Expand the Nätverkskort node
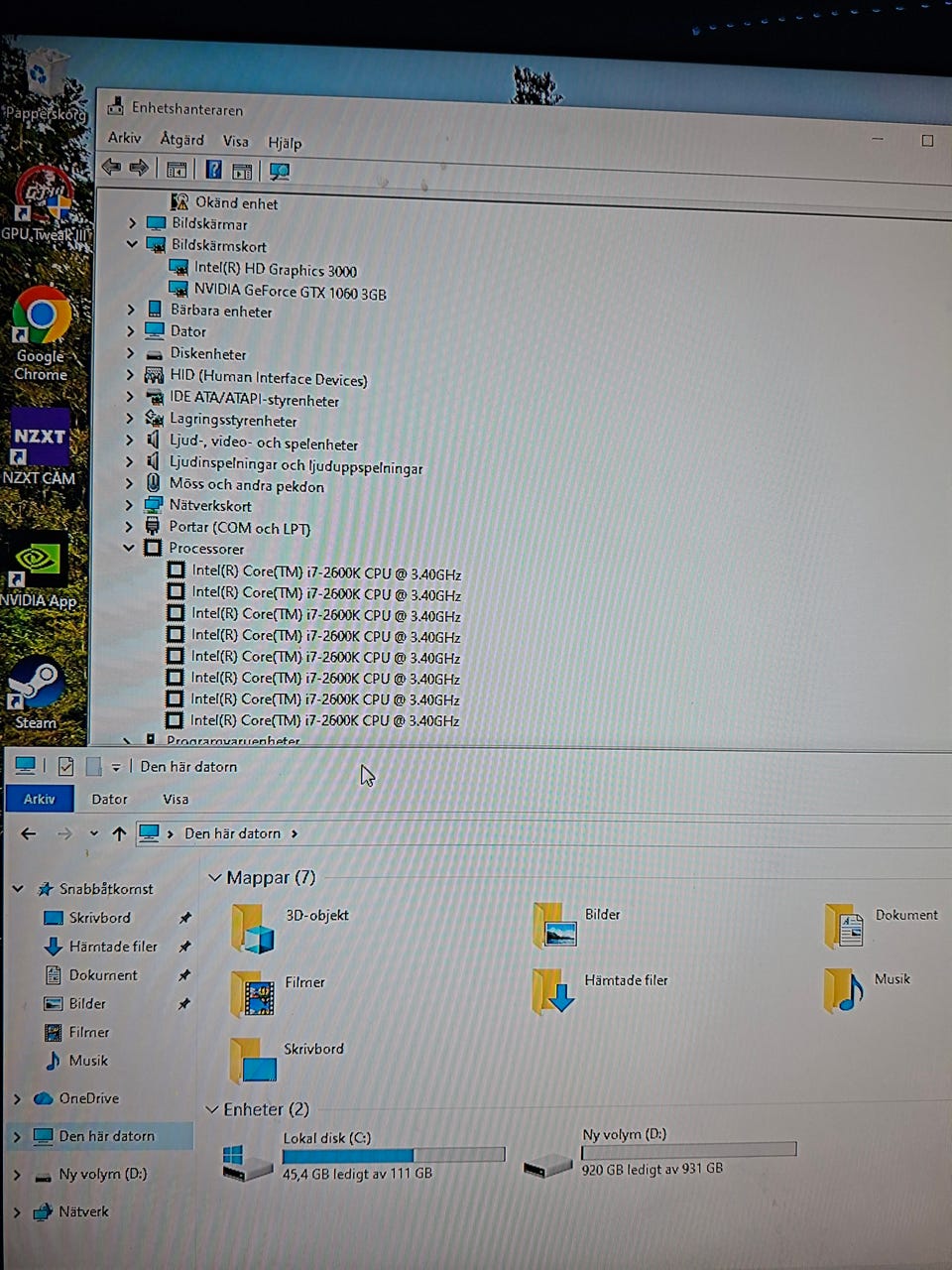This screenshot has width=952, height=1270. click(129, 505)
